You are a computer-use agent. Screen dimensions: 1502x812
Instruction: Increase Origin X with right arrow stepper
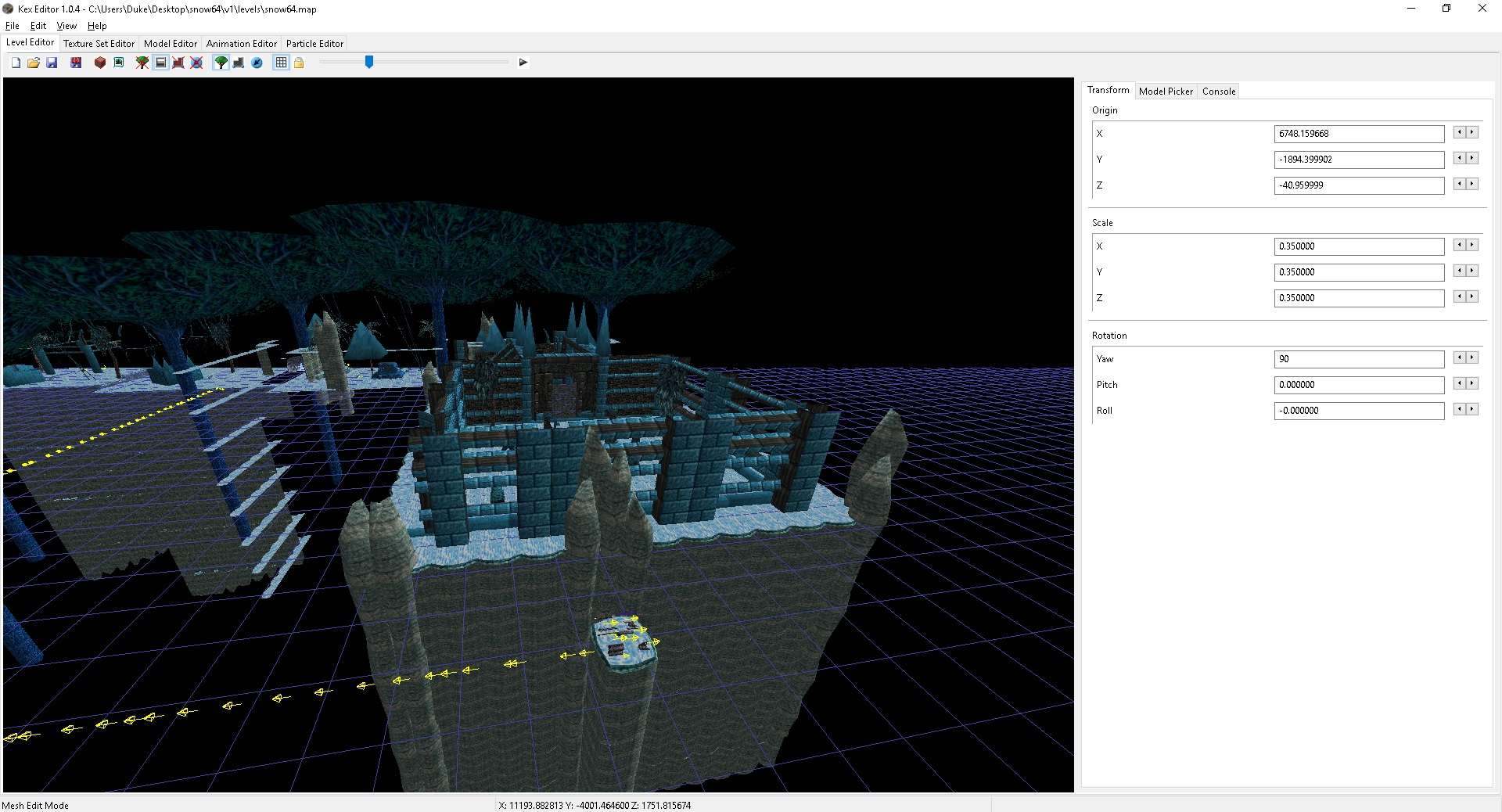click(x=1472, y=133)
